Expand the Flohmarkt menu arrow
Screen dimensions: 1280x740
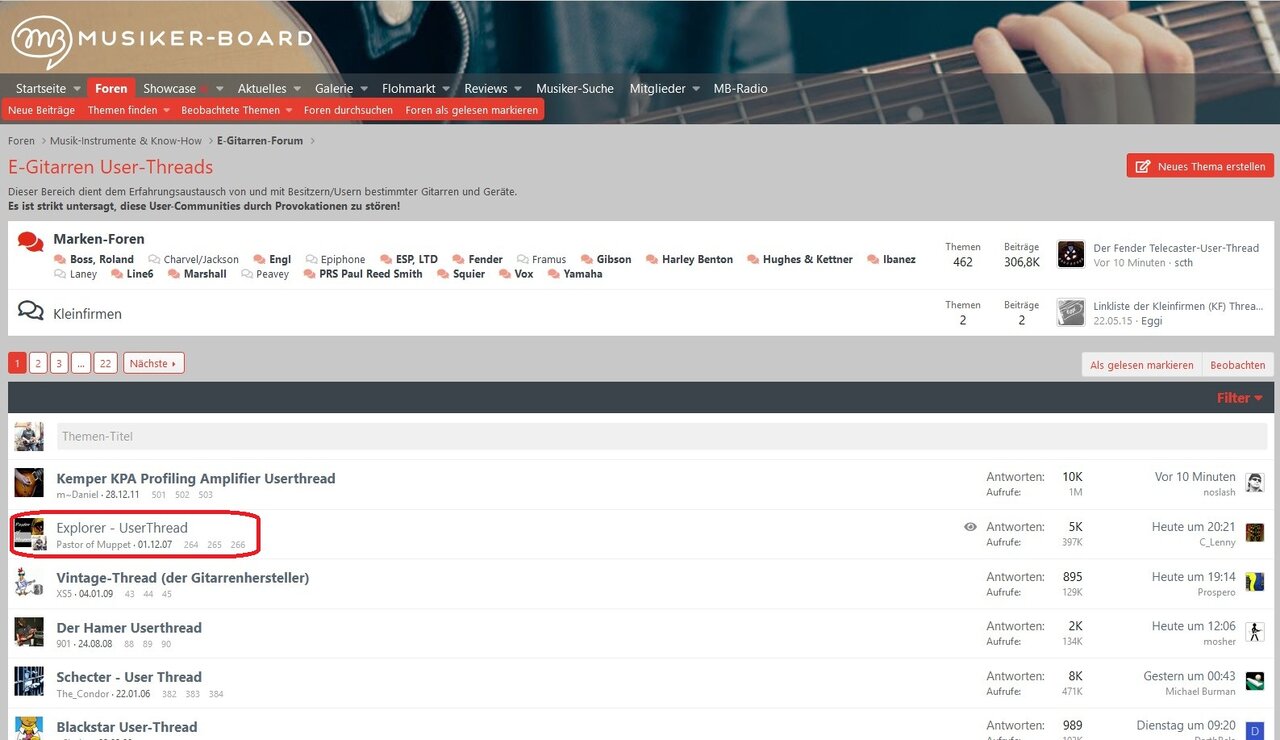click(x=446, y=89)
